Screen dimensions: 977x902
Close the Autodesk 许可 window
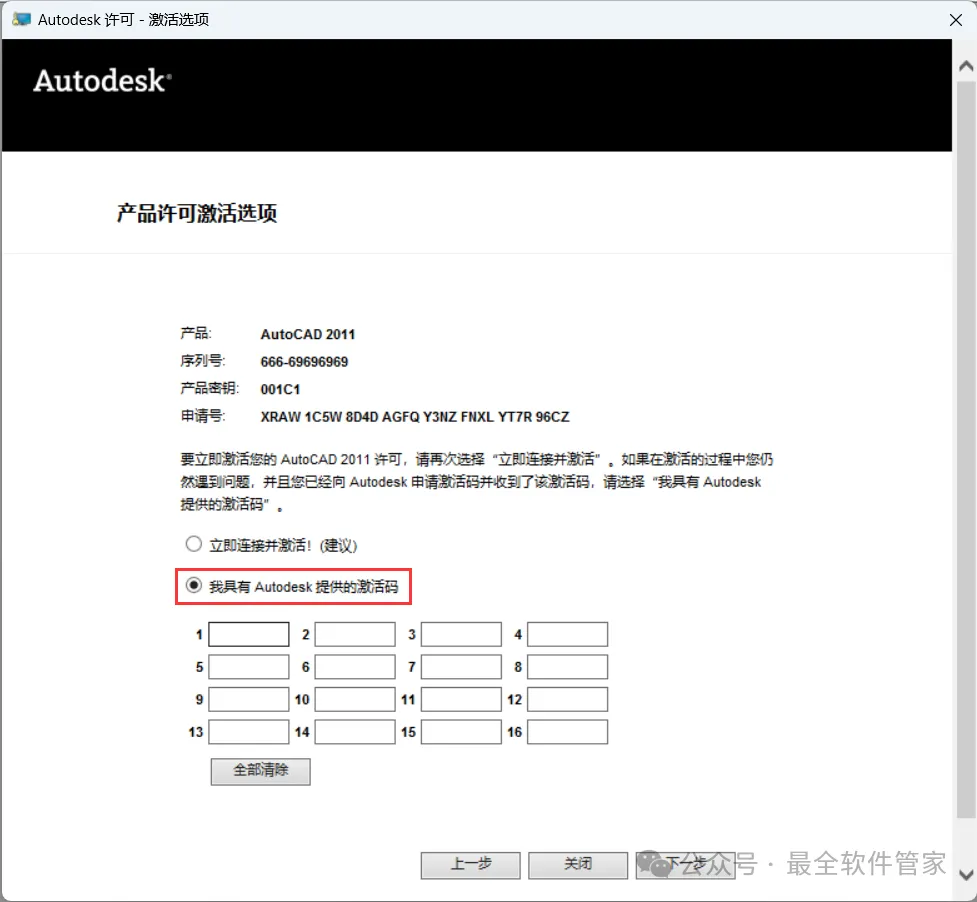(x=956, y=20)
